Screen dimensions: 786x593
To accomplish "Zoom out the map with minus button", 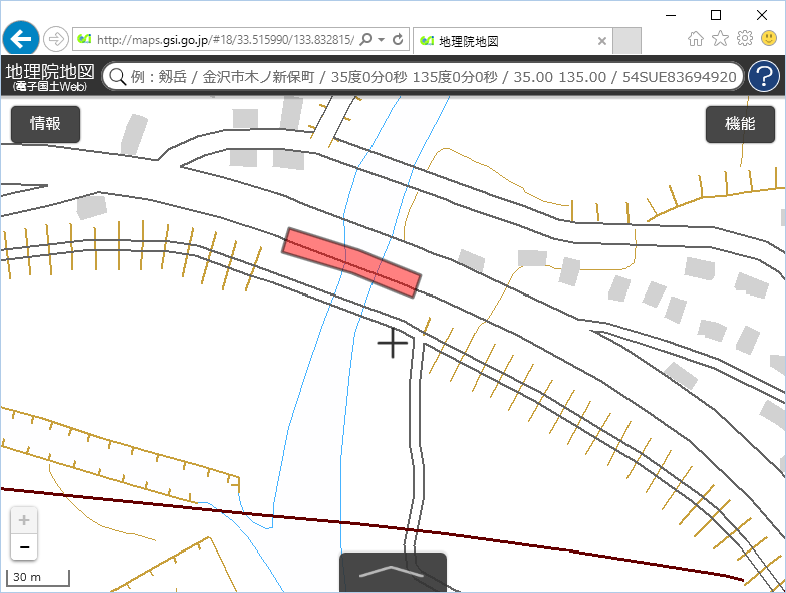I will pos(24,547).
